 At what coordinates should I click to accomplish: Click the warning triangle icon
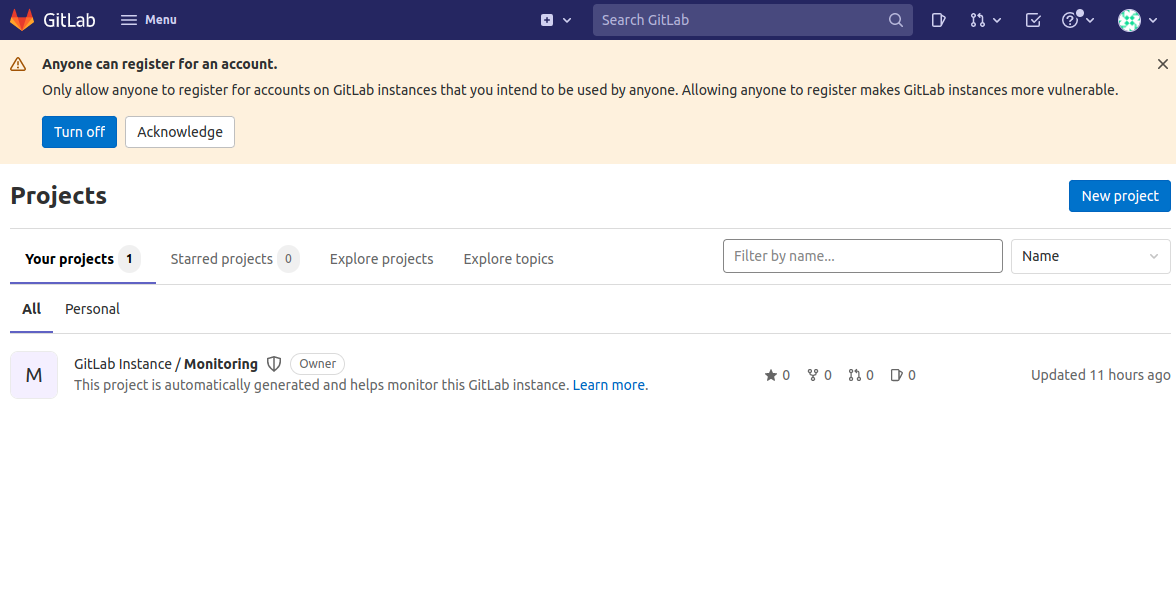18,64
